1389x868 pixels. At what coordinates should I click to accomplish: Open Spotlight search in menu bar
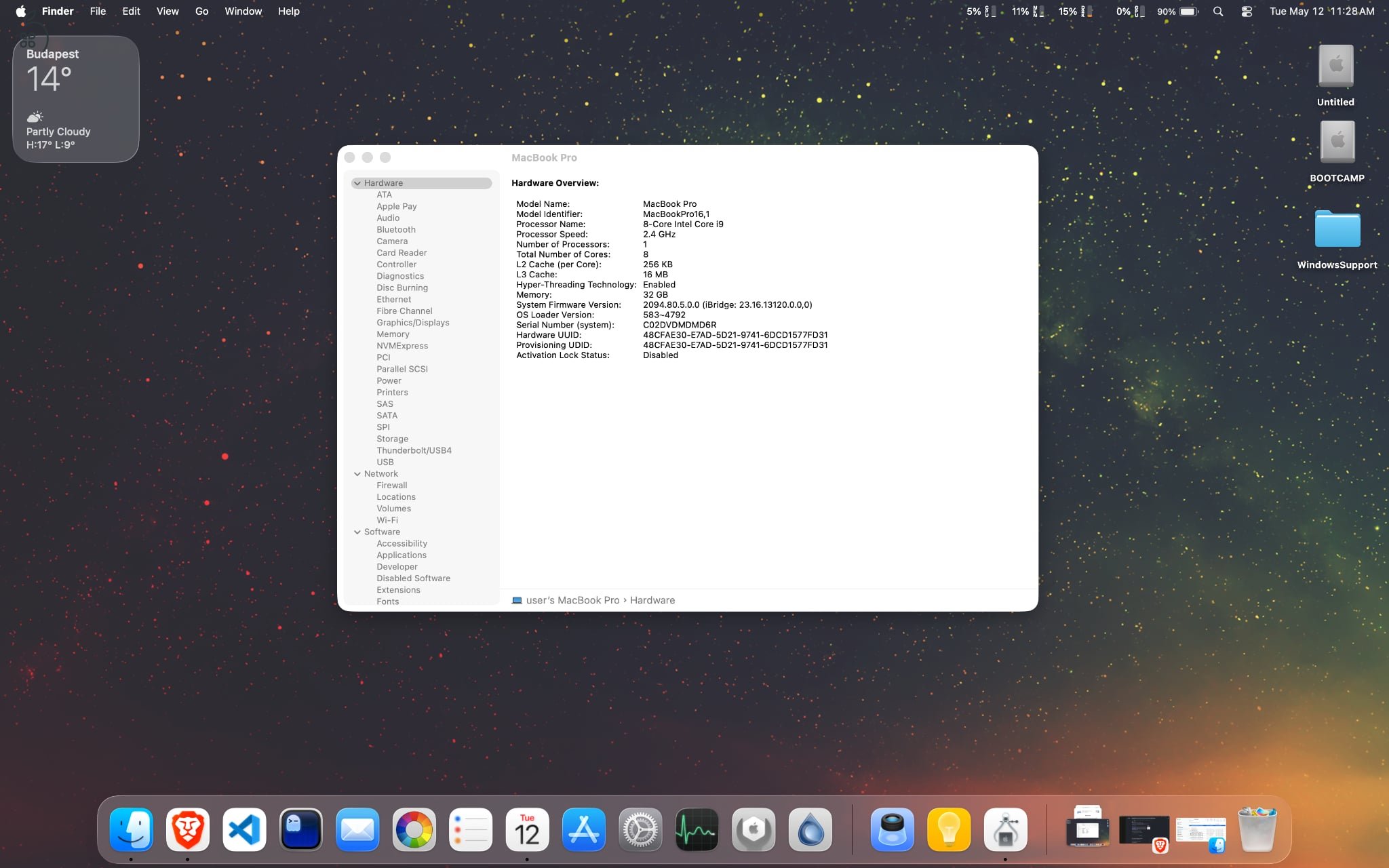[1218, 11]
